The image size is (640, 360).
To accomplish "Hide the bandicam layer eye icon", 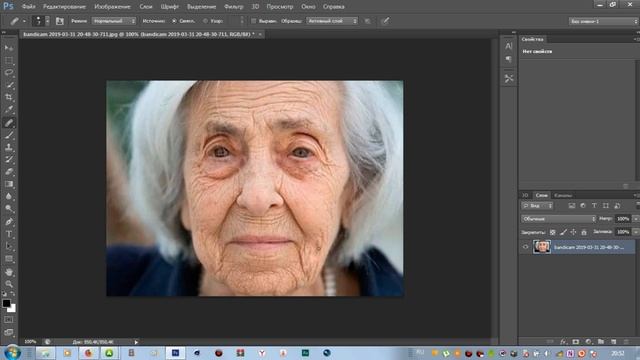I will click(525, 247).
